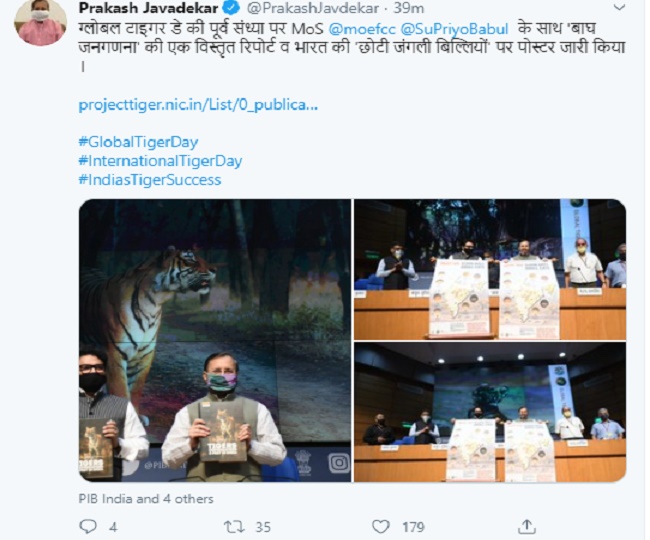Open the bottom-right conference hall photo

(490, 412)
